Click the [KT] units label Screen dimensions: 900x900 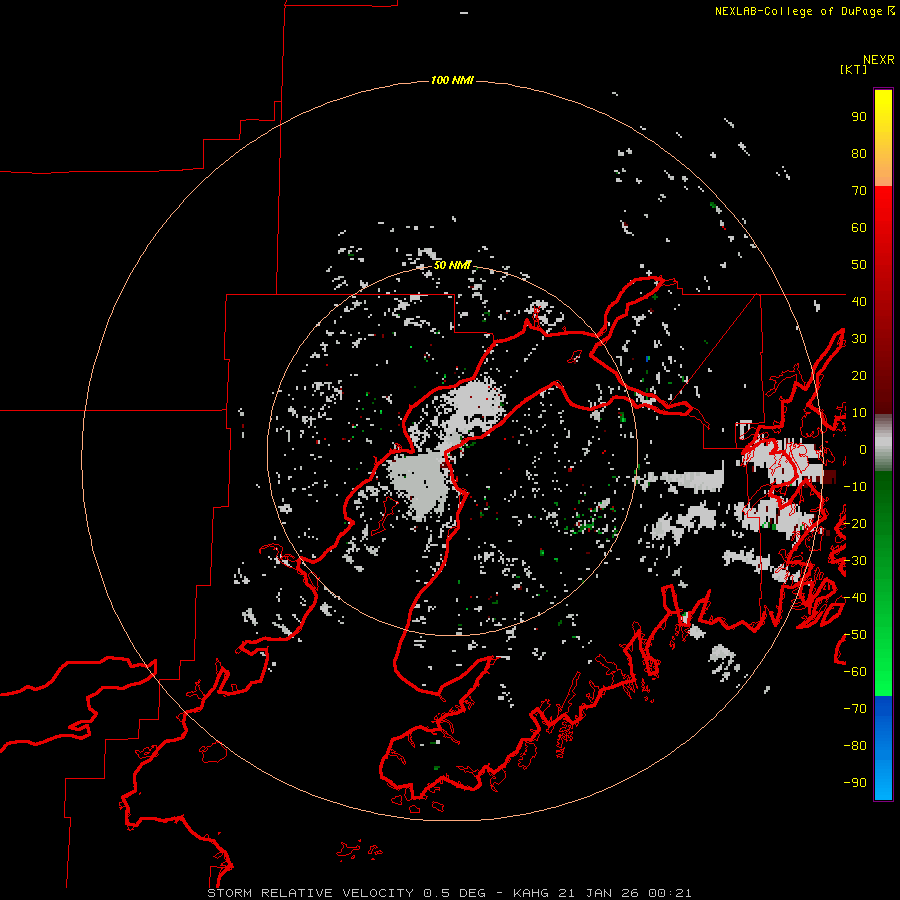point(854,69)
